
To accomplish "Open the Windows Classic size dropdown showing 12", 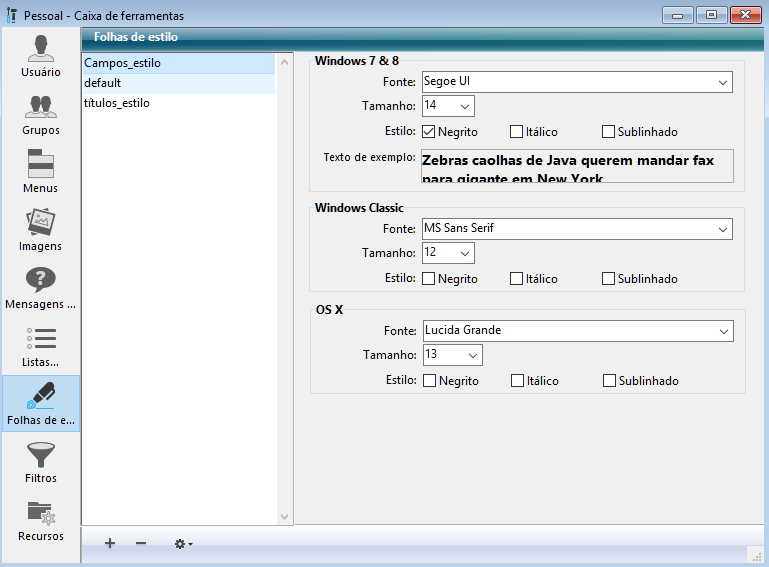I will point(465,254).
